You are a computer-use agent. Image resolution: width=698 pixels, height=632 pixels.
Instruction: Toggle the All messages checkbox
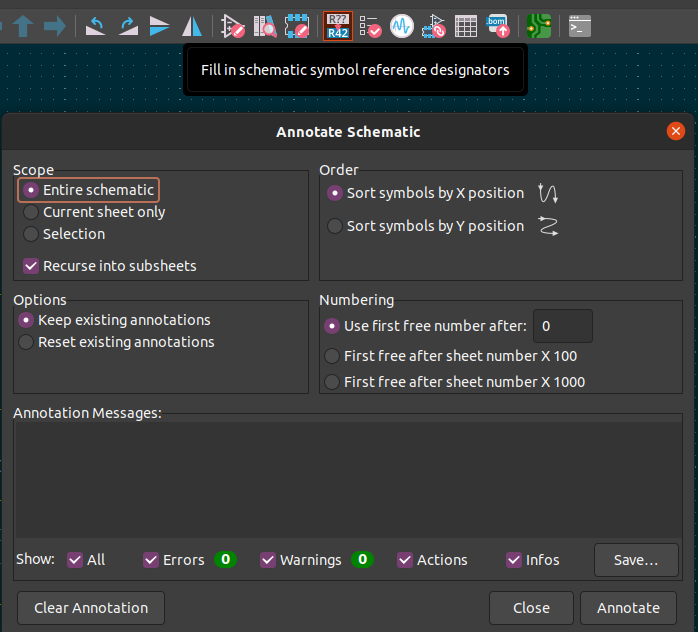(86, 559)
